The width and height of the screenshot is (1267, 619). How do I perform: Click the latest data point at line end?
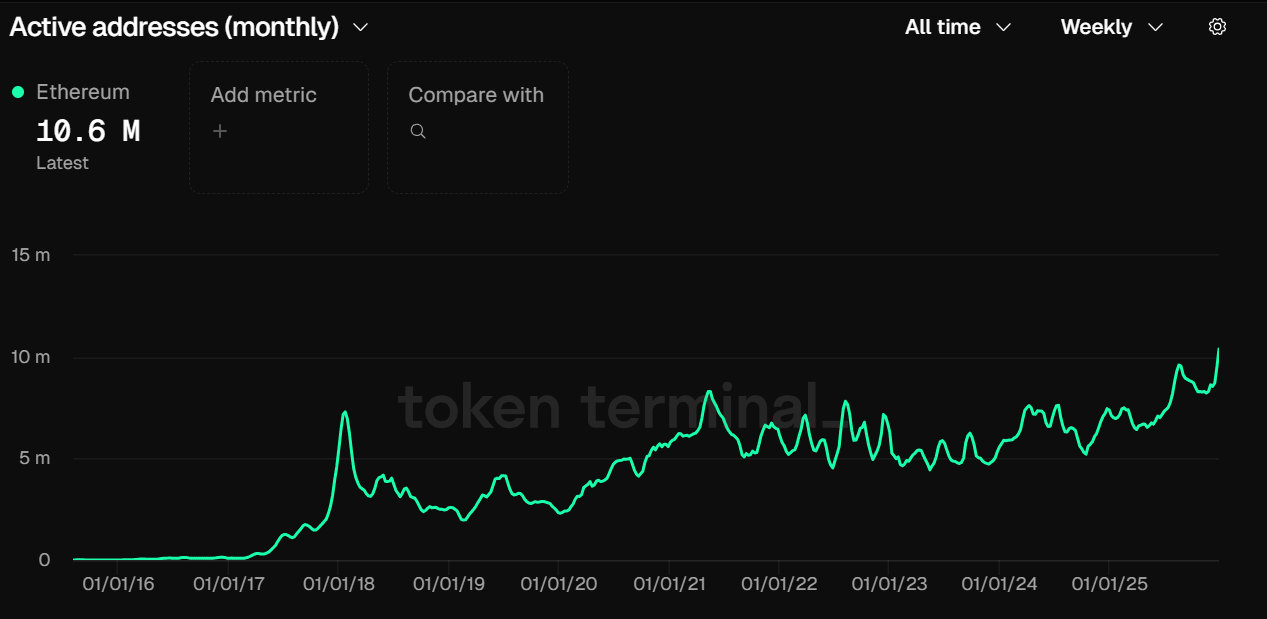1218,349
